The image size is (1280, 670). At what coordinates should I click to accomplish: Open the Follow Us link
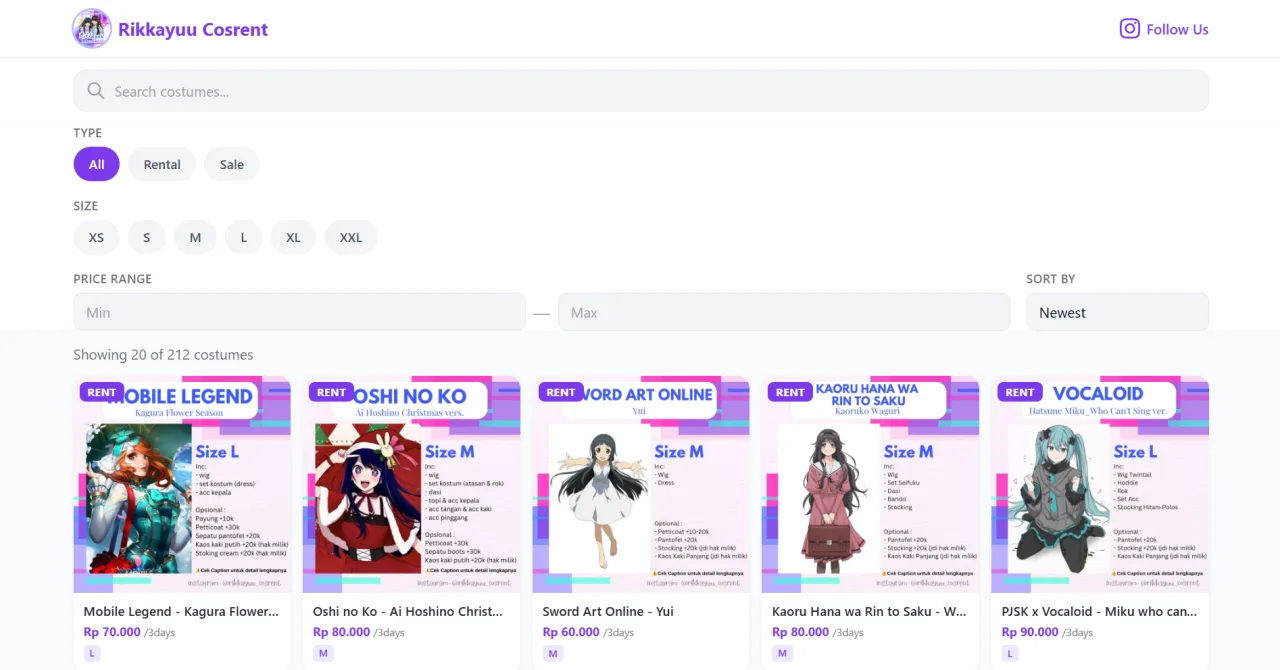click(1164, 29)
